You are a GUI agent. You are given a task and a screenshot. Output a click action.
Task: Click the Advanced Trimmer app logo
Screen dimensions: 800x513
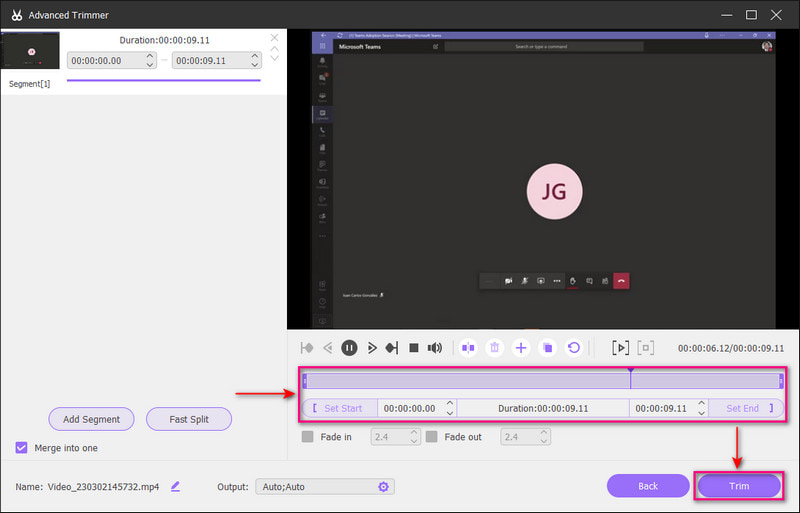coord(17,15)
